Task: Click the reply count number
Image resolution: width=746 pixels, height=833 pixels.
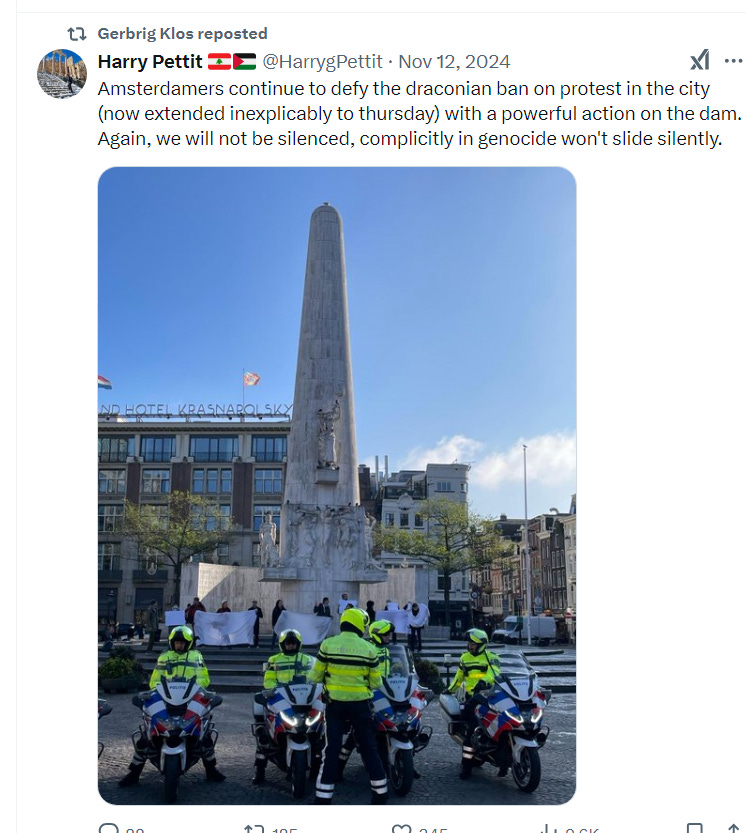Action: click(135, 830)
